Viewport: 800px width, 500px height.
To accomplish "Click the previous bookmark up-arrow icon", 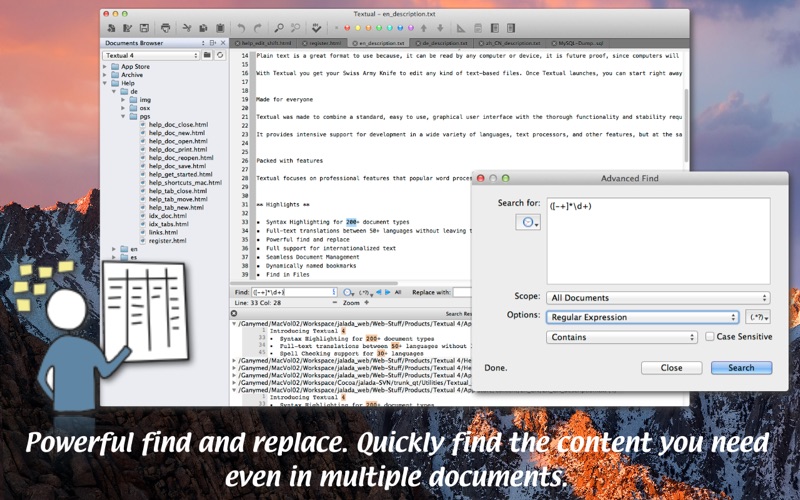I will click(423, 28).
